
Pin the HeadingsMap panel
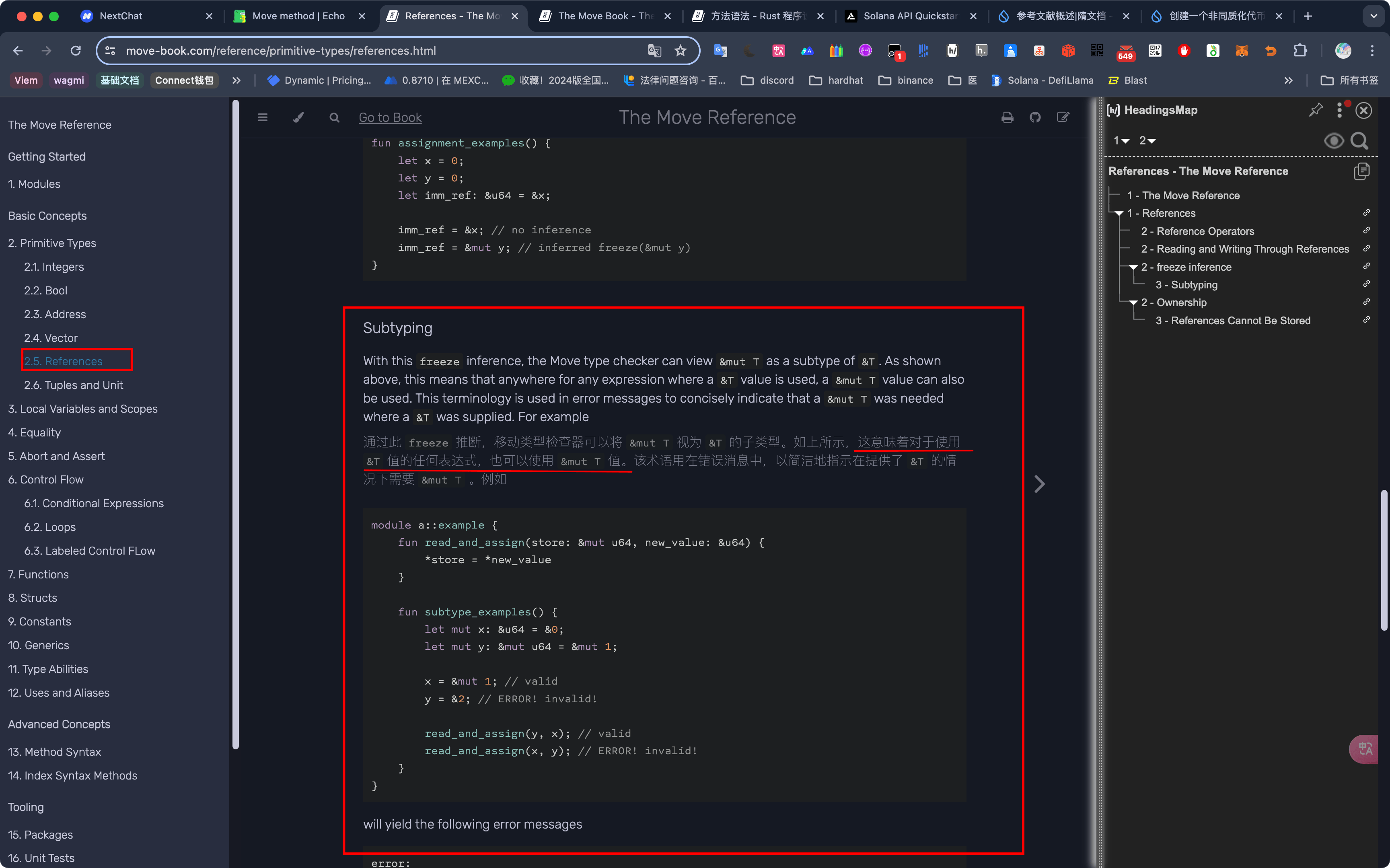[1316, 110]
